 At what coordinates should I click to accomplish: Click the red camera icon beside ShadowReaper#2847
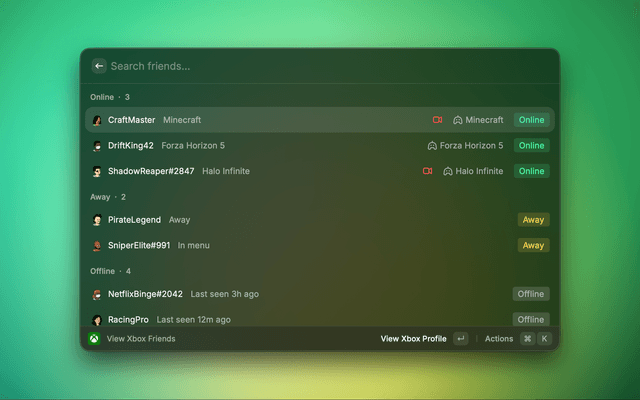tap(427, 171)
